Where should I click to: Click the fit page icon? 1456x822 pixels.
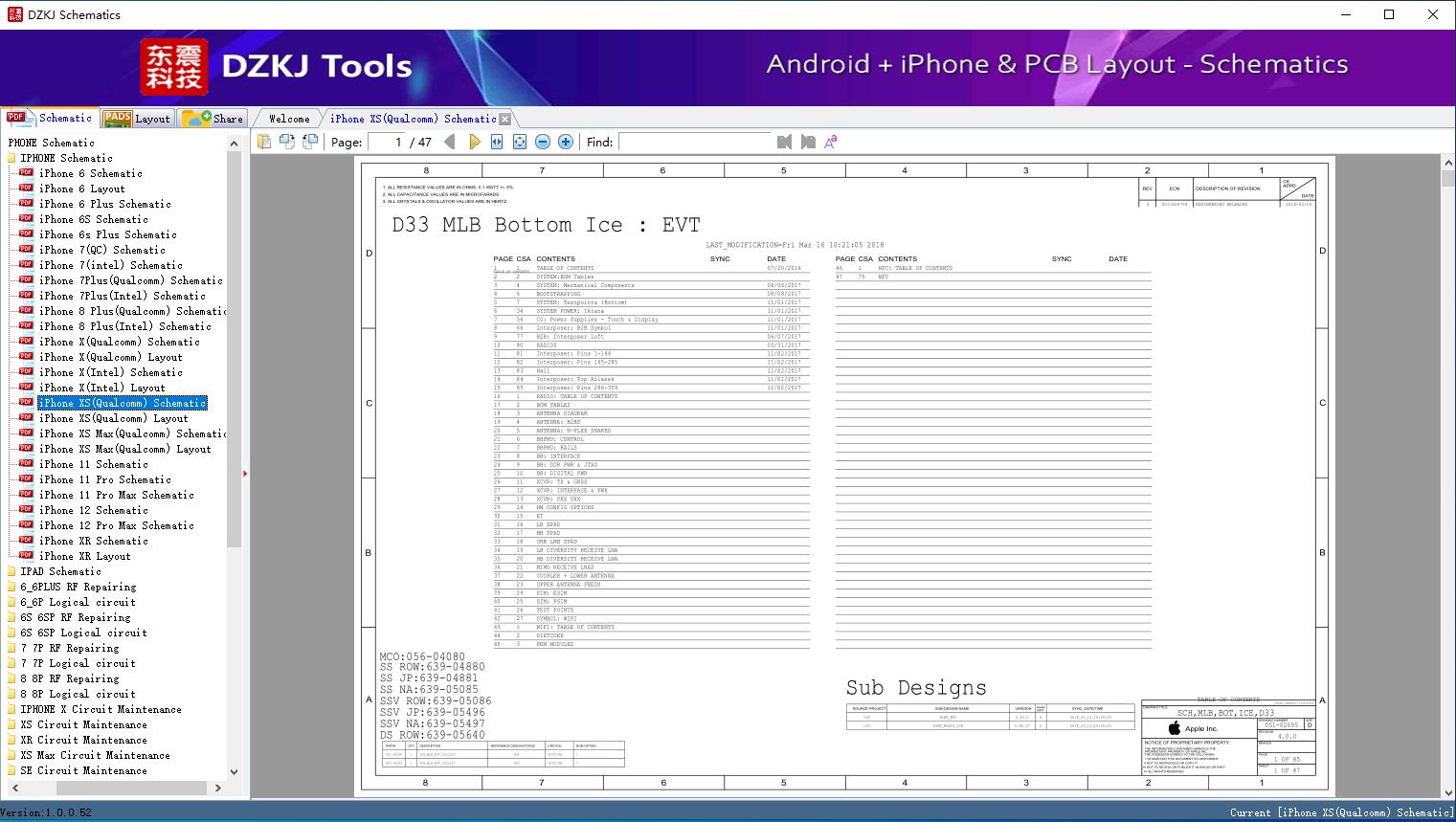pos(520,142)
